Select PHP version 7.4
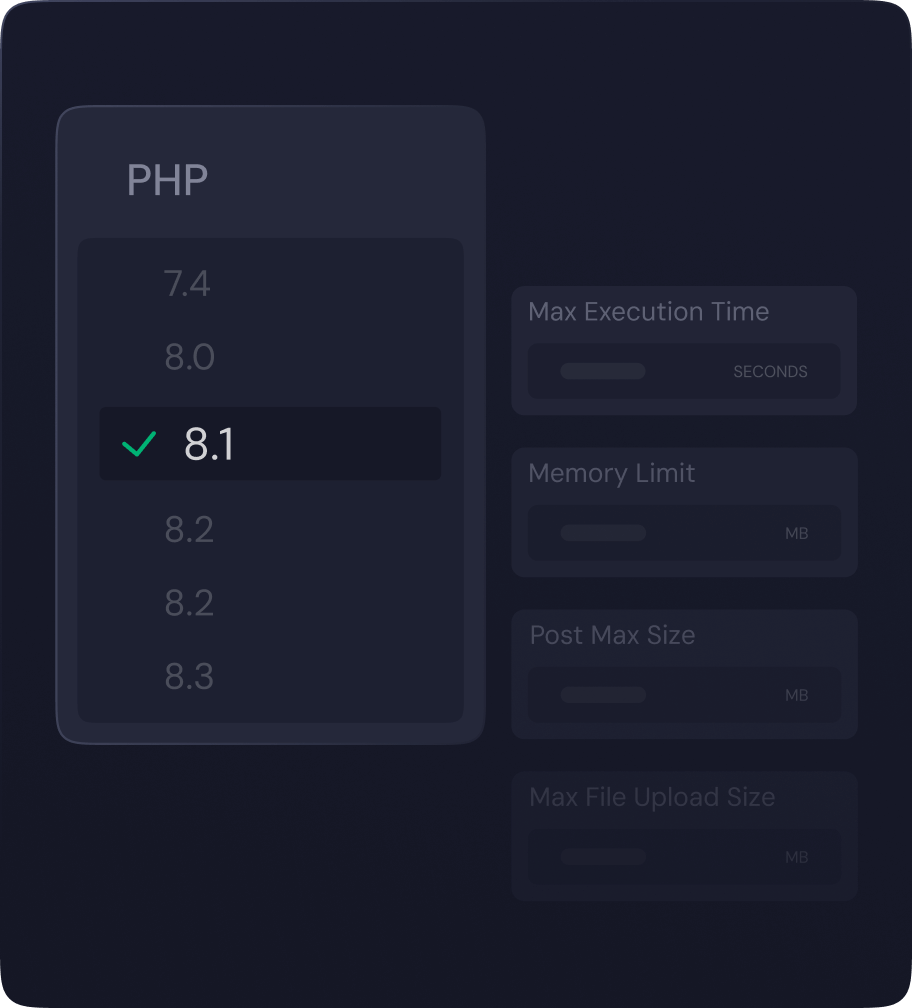 187,285
